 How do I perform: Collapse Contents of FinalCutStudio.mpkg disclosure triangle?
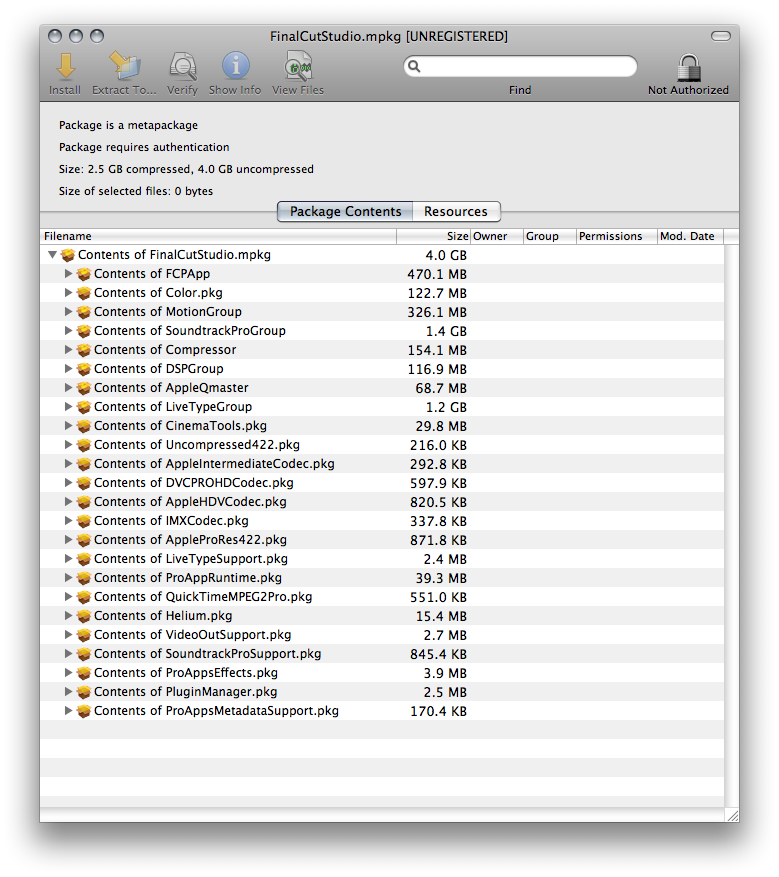click(x=53, y=255)
